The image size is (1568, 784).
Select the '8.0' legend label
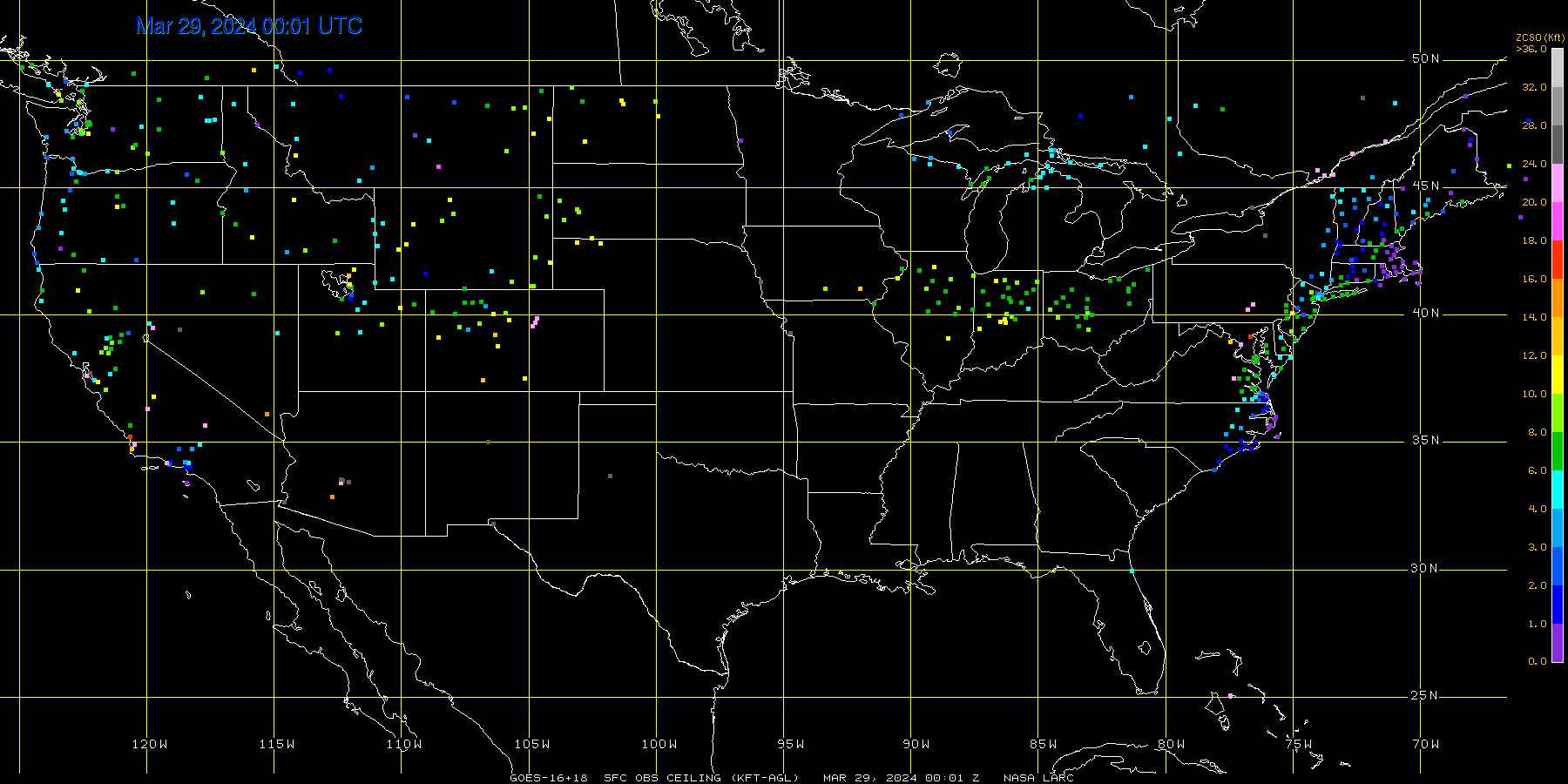pos(1538,432)
